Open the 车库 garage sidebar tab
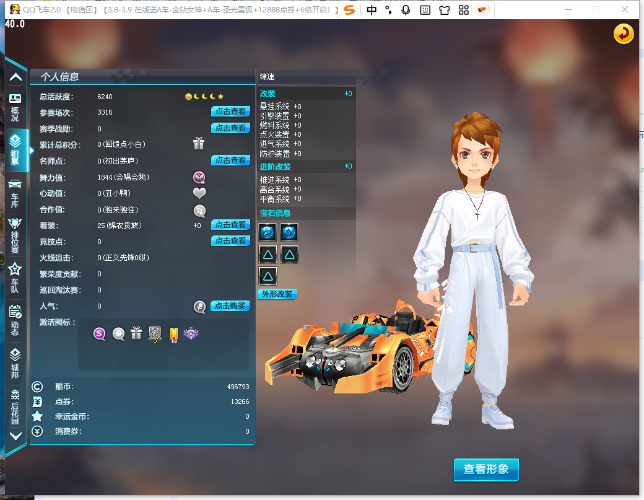The image size is (644, 500). 15,194
